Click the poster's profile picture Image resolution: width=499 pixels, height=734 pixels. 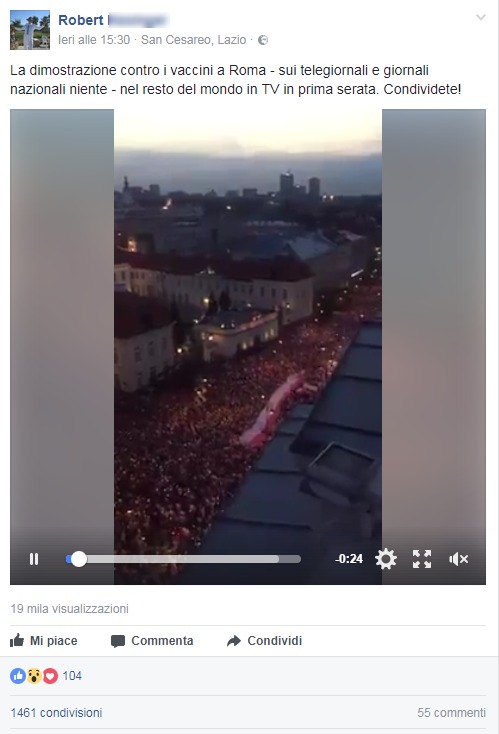pyautogui.click(x=30, y=30)
